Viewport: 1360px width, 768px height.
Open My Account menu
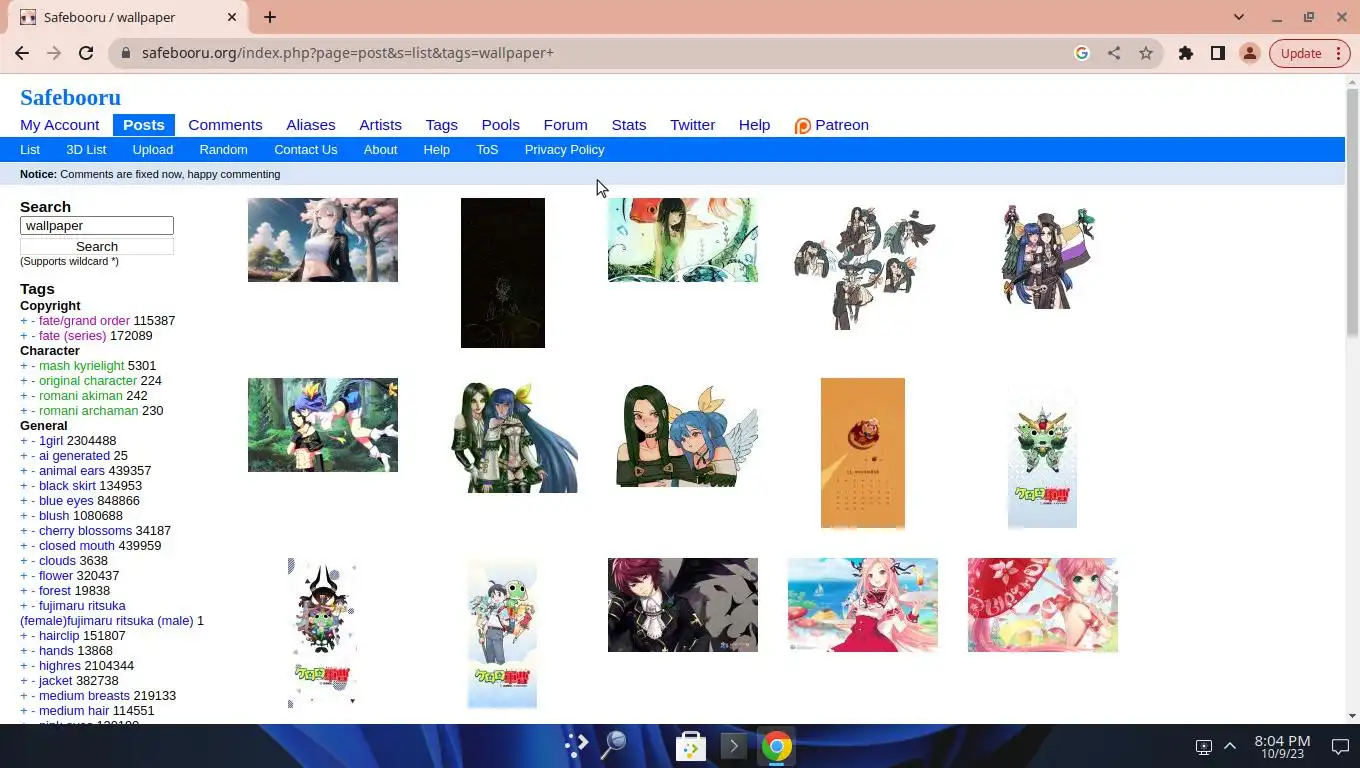[x=60, y=125]
